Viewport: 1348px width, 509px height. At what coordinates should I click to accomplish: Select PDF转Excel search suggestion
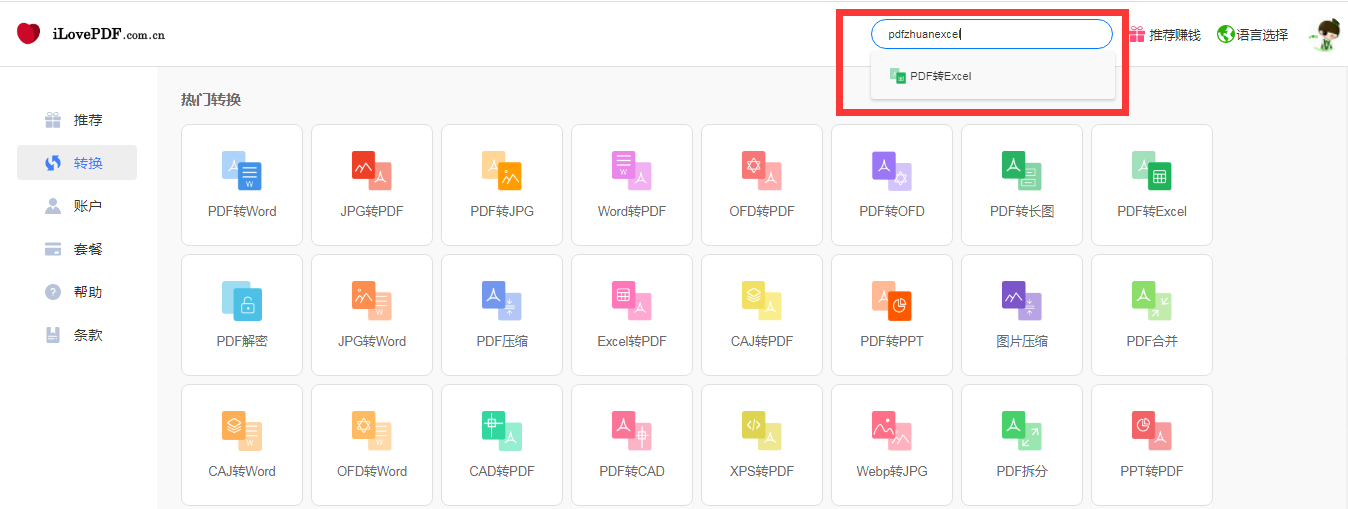[940, 76]
